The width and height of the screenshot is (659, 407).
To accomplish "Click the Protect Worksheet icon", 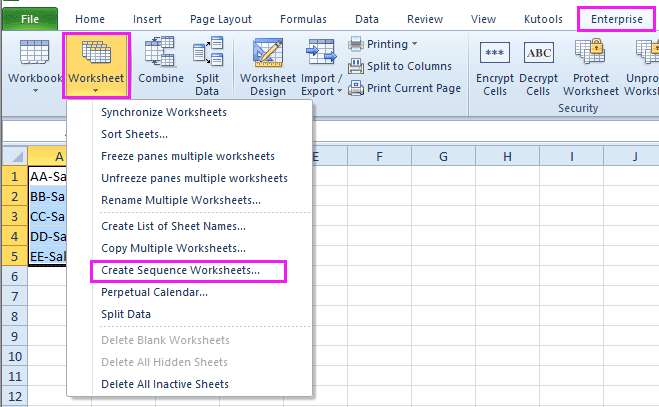I will (590, 51).
